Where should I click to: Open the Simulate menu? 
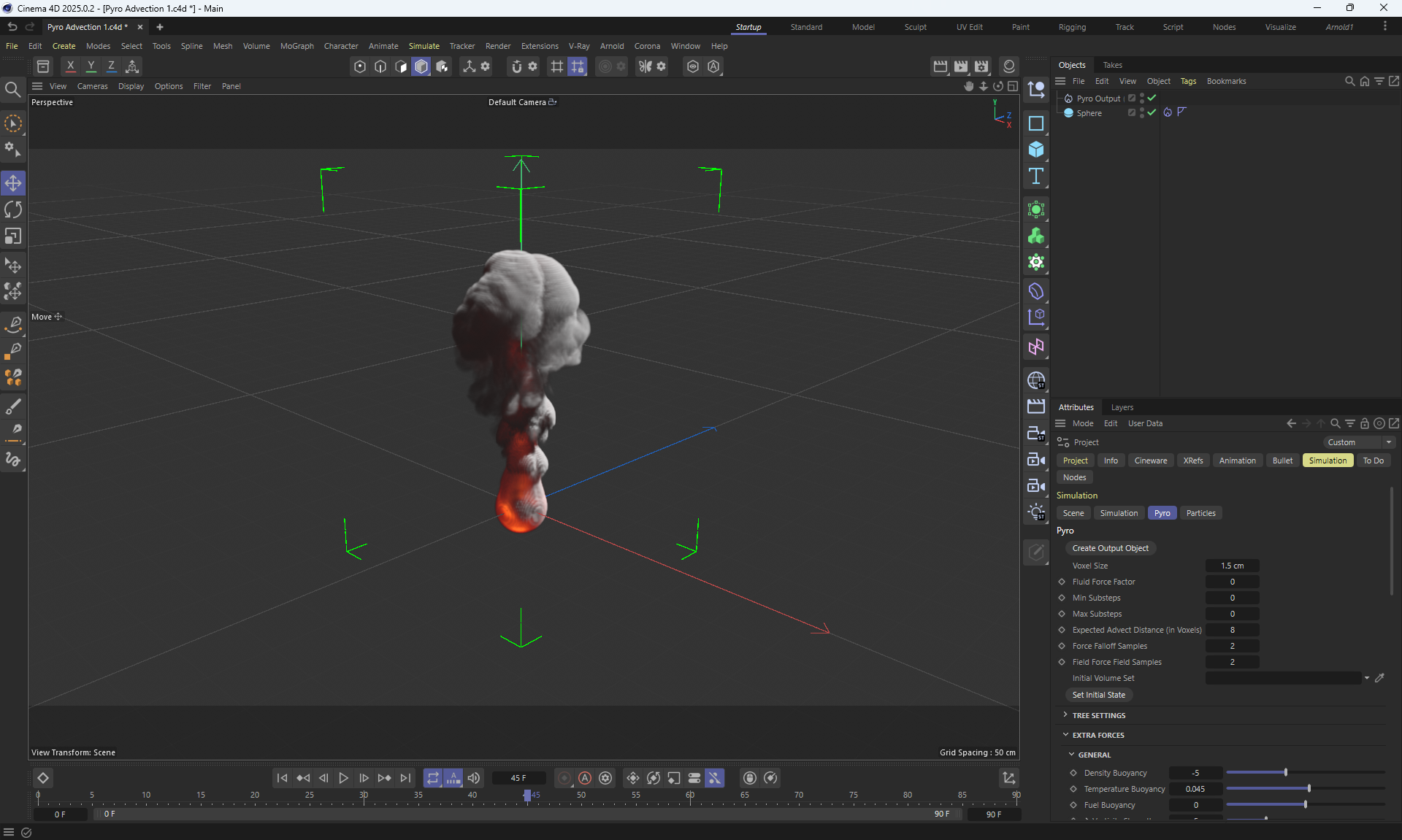(x=424, y=46)
